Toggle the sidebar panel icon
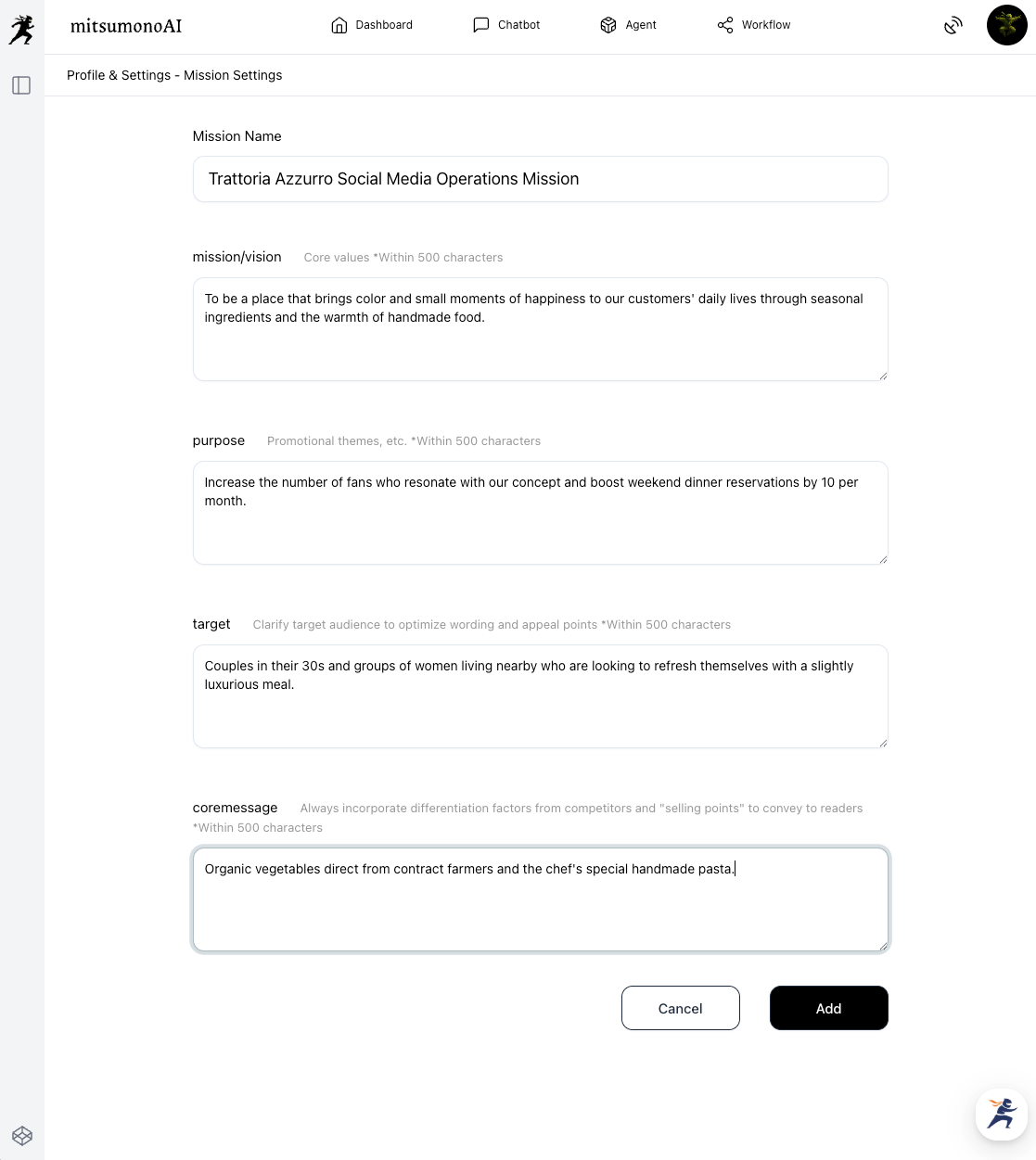The width and height of the screenshot is (1036, 1160). tap(21, 85)
